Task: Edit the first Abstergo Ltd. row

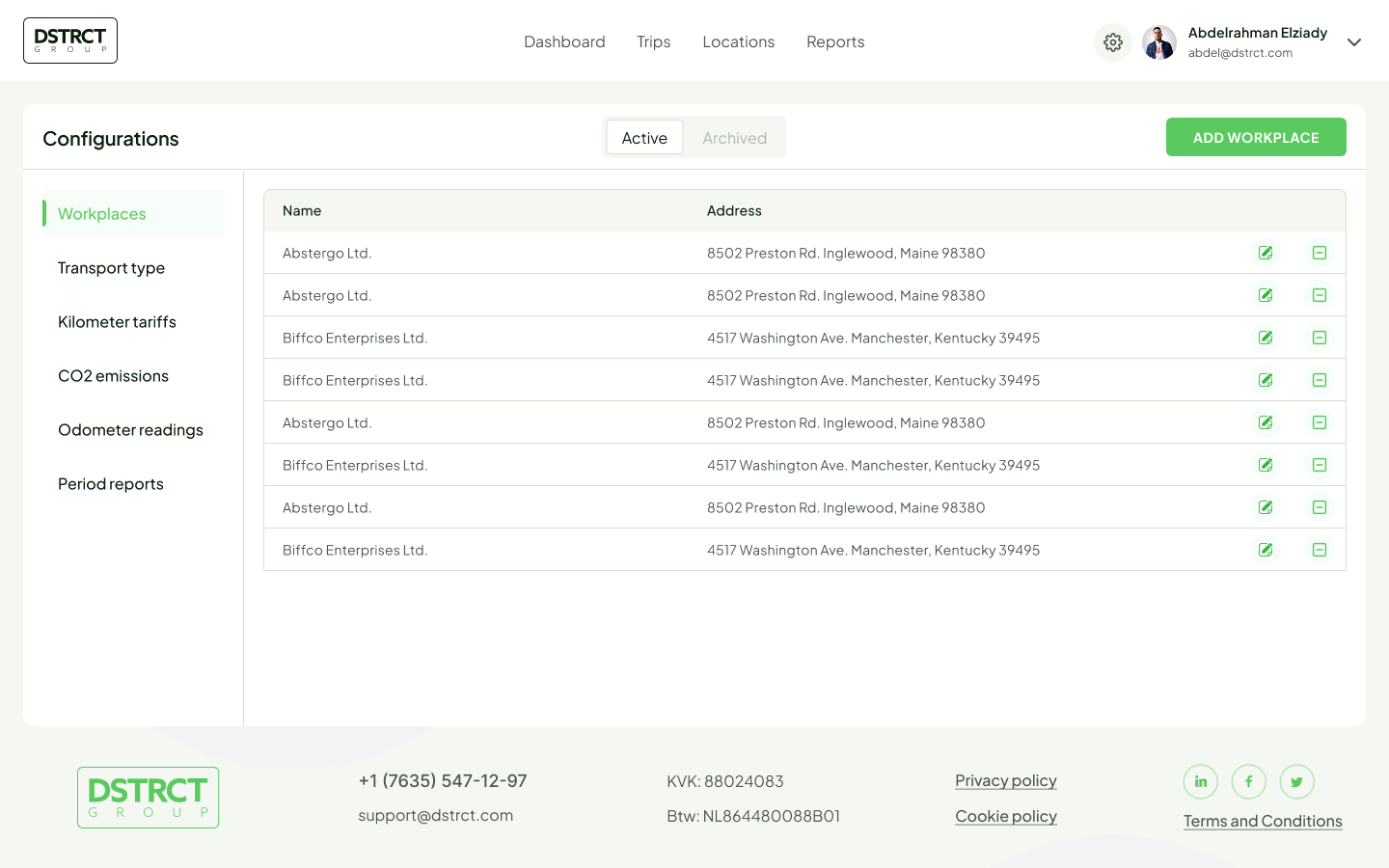Action: coord(1266,253)
